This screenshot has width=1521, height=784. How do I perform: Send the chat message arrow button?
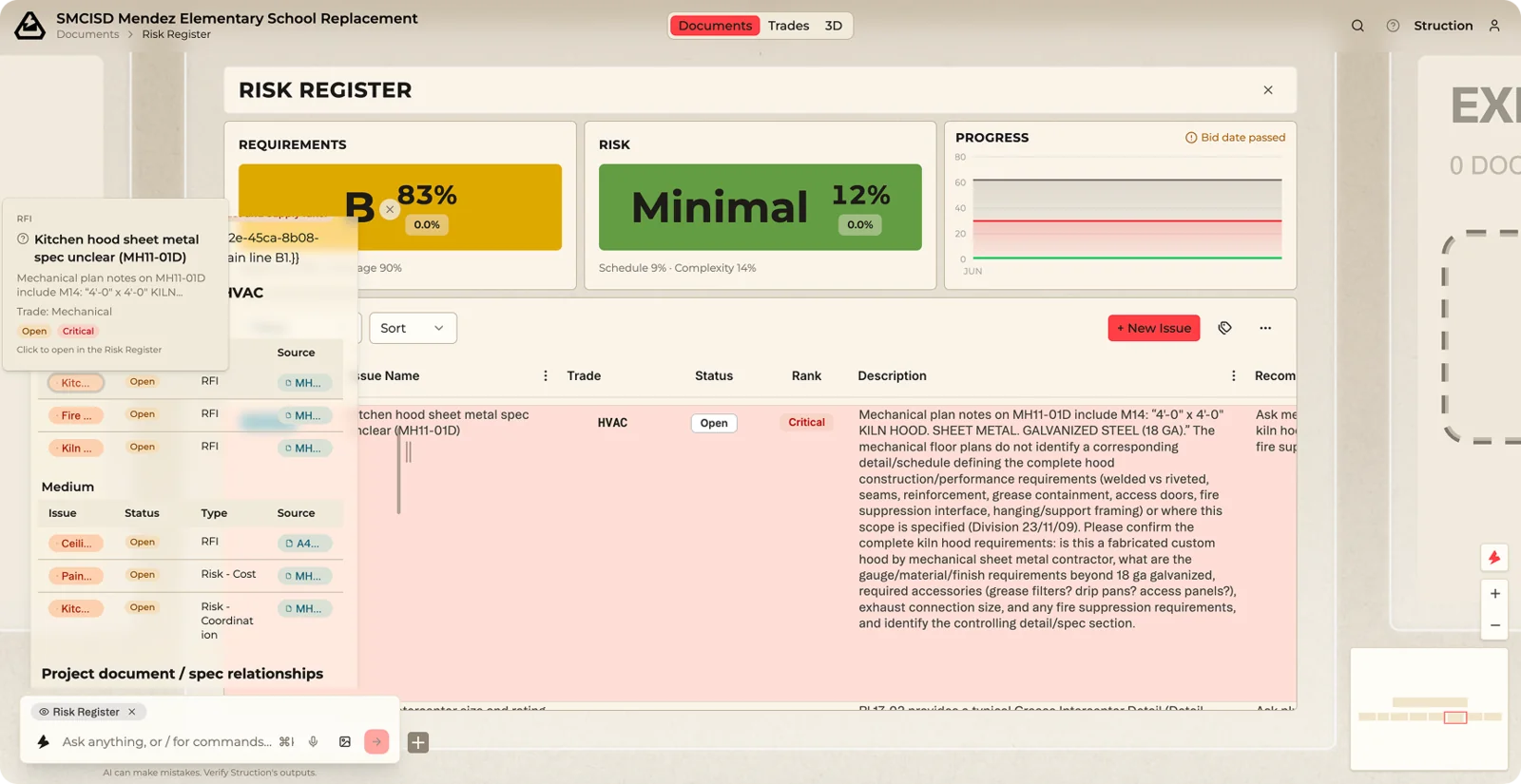[376, 742]
